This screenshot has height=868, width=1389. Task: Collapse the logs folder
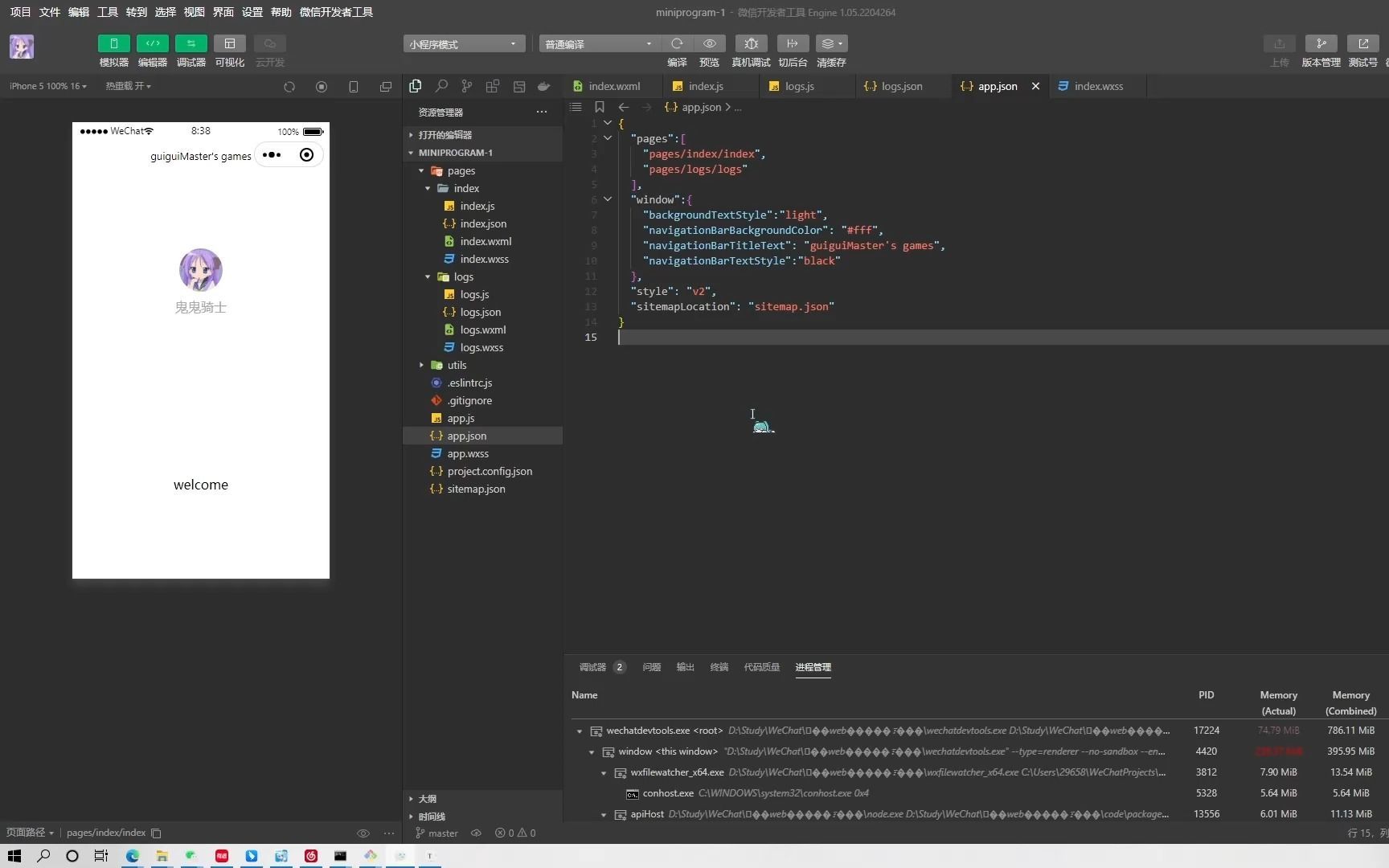click(428, 276)
